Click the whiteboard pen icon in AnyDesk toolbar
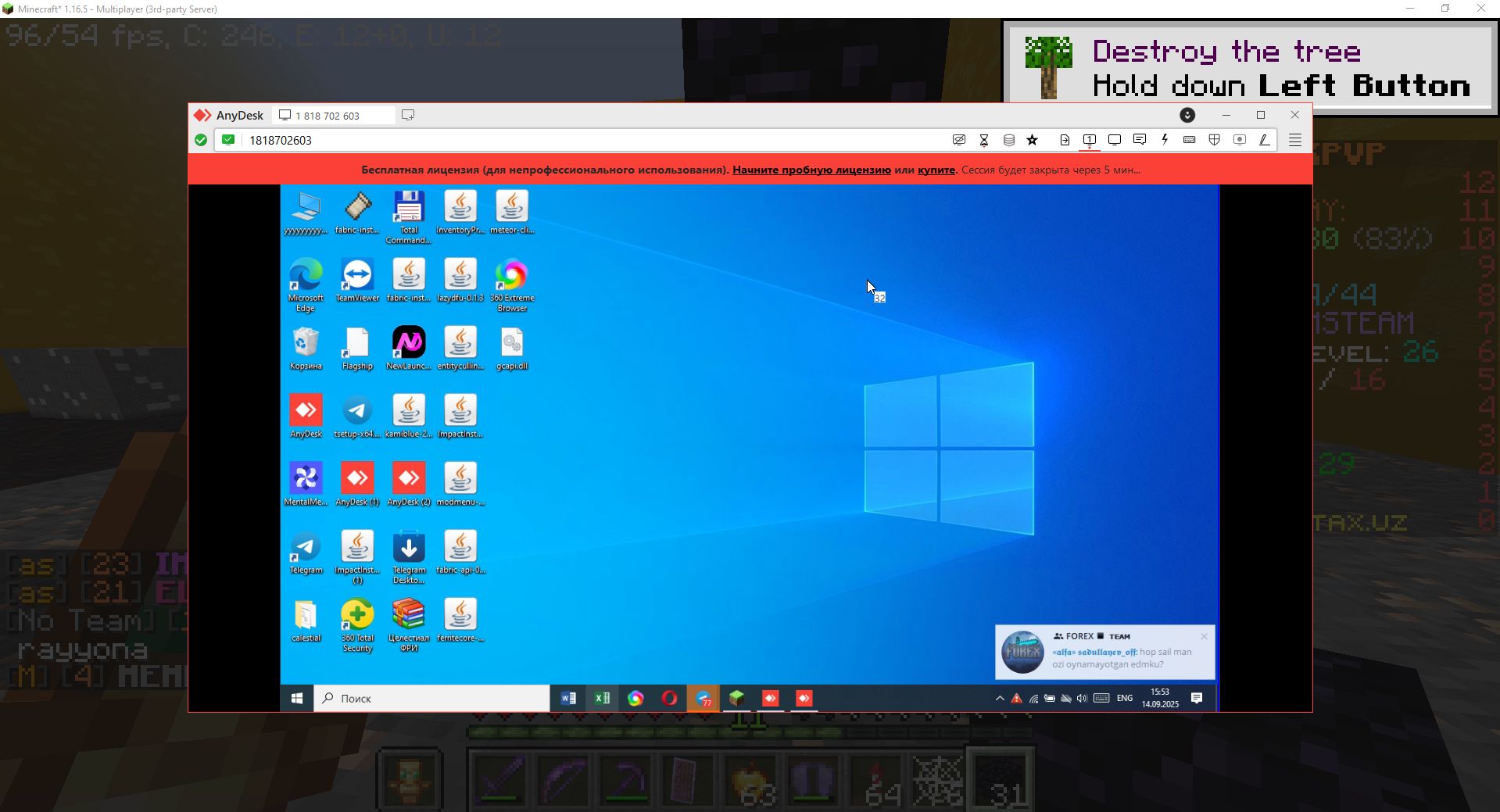Image resolution: width=1500 pixels, height=812 pixels. pyautogui.click(x=1264, y=140)
